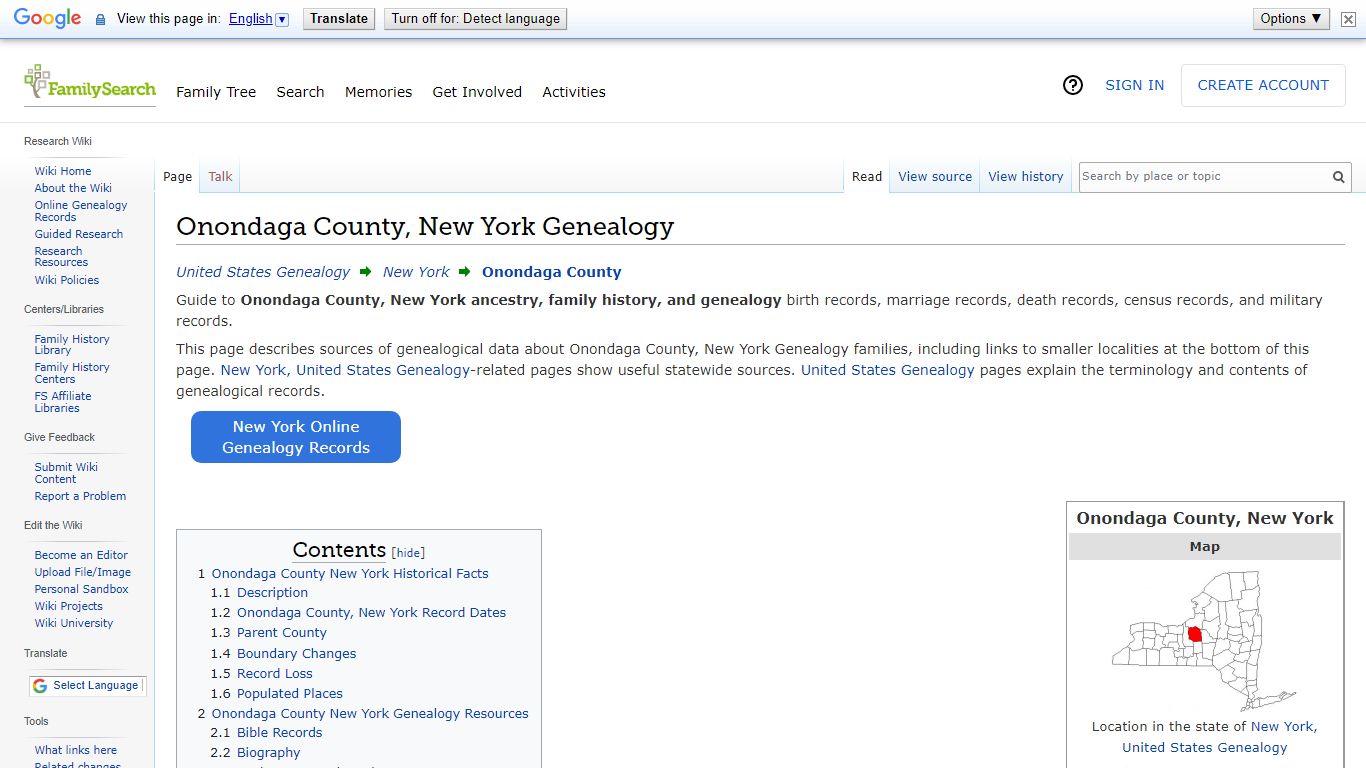
Task: Open Research Resources sidebar link
Action: coord(61,257)
